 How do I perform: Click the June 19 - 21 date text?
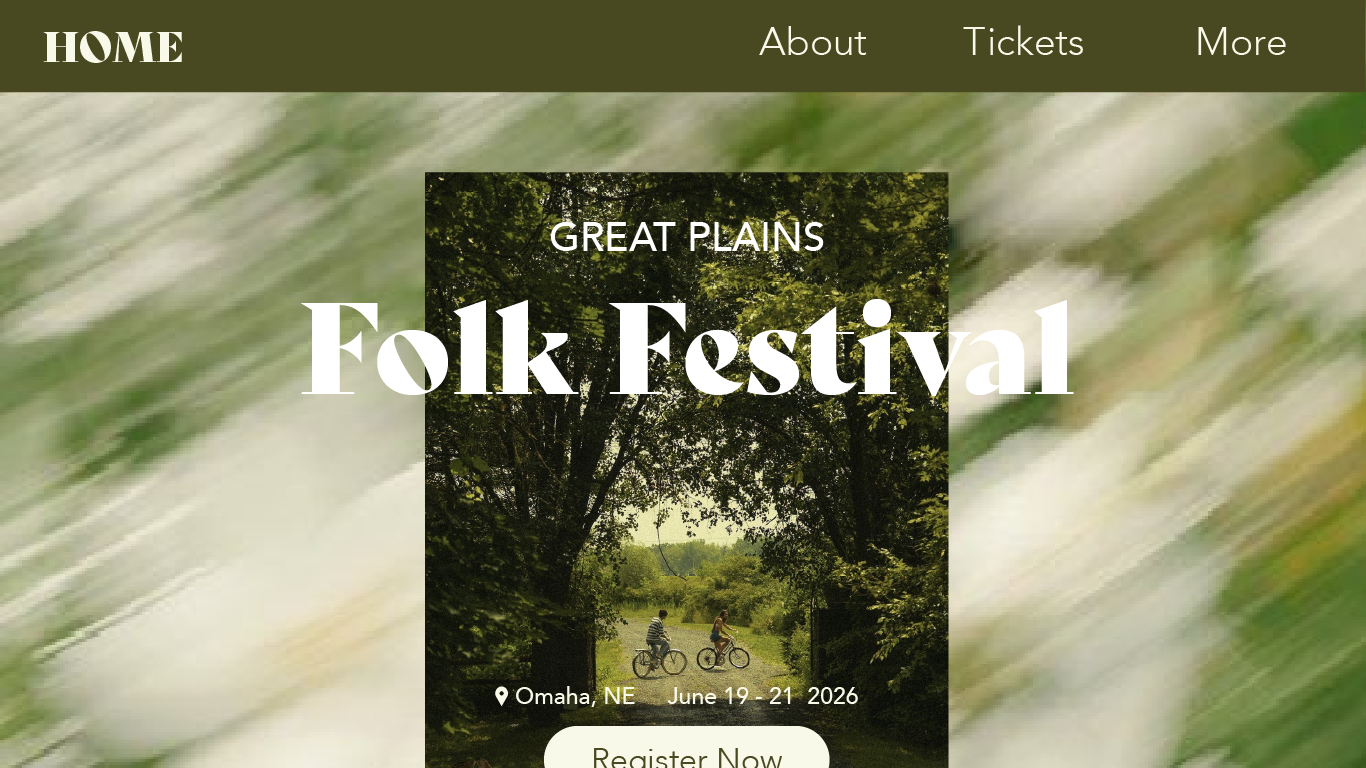730,696
